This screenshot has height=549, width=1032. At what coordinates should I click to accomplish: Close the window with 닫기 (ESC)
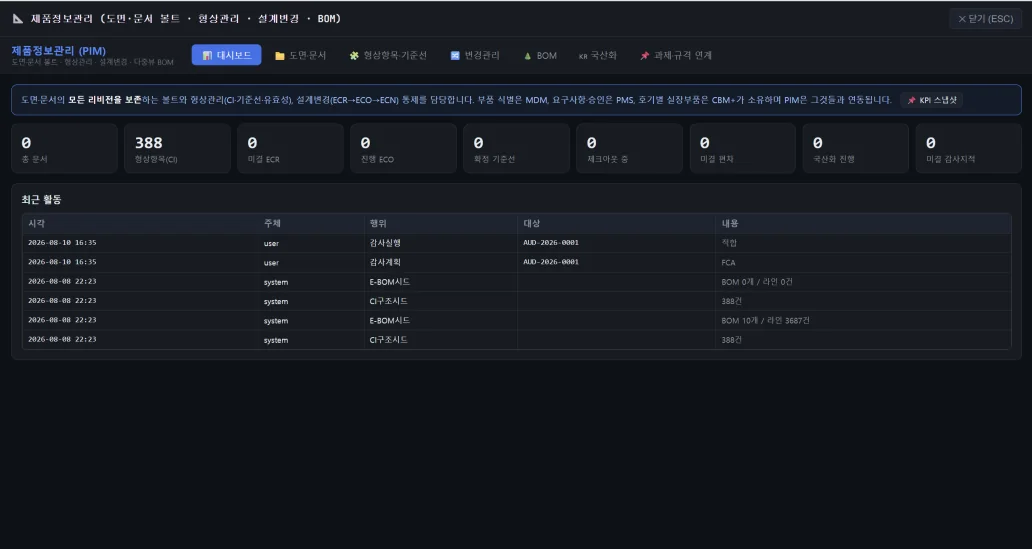click(x=985, y=18)
